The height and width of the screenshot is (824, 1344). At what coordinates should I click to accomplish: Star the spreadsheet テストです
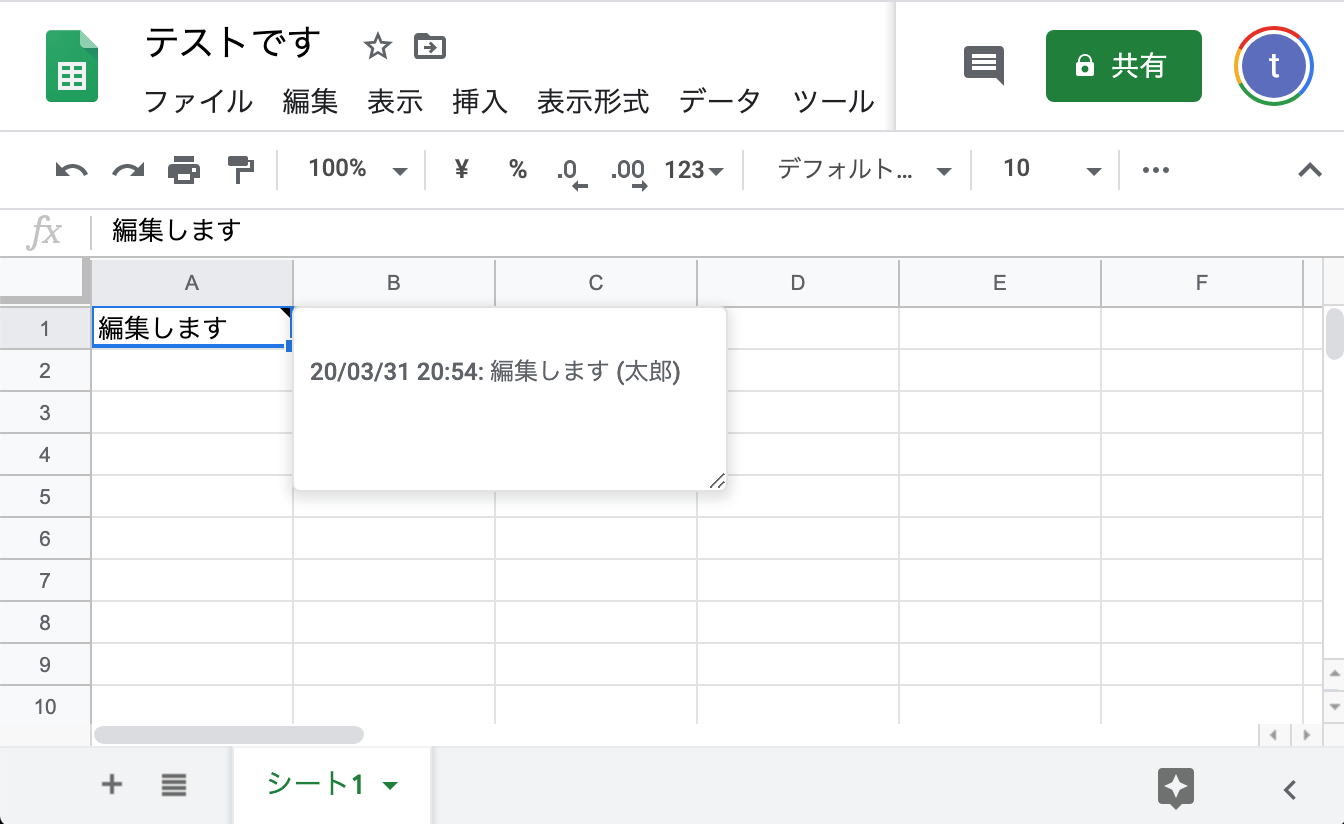coord(377,46)
